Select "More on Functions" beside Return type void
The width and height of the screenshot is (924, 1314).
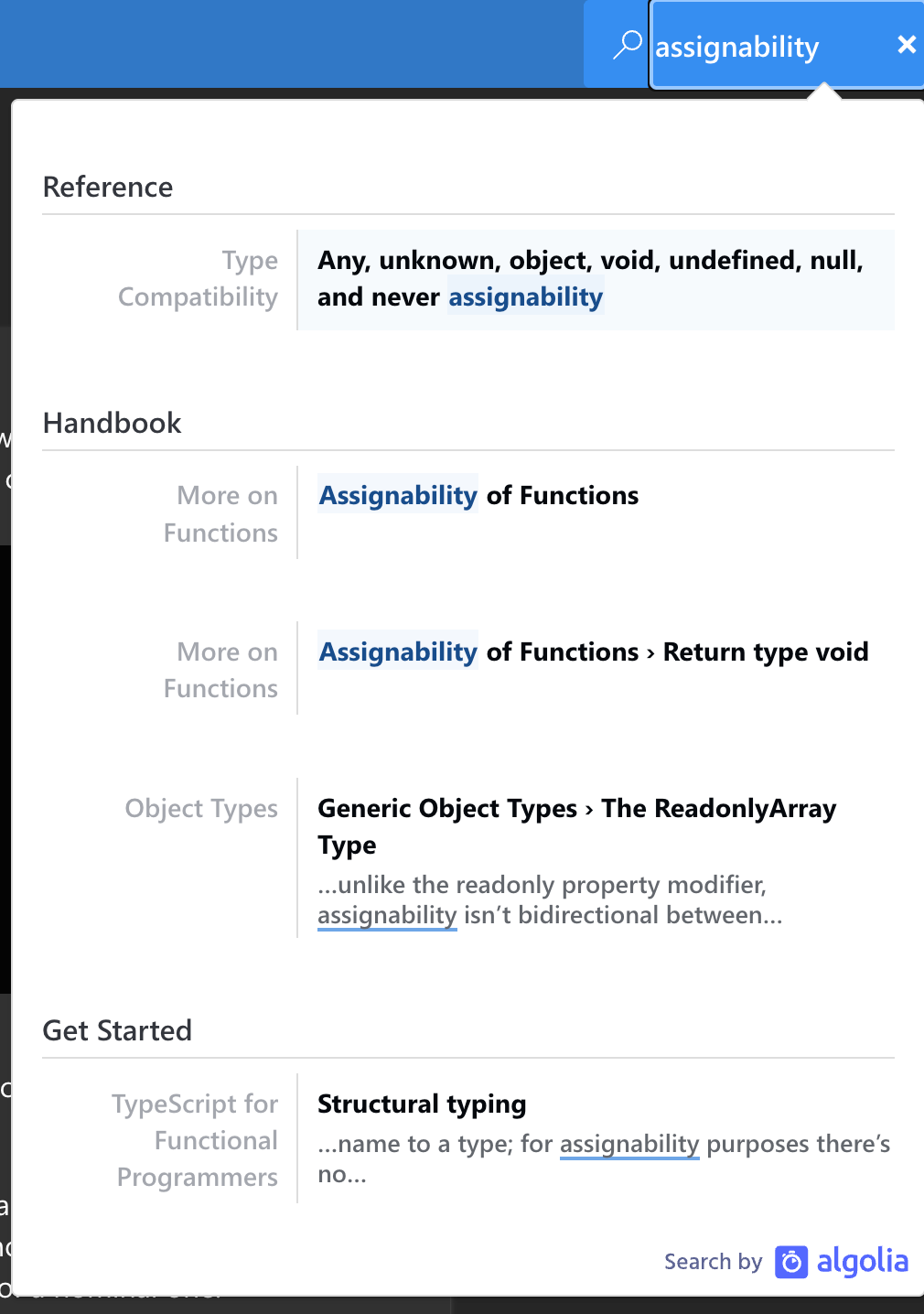pos(220,670)
